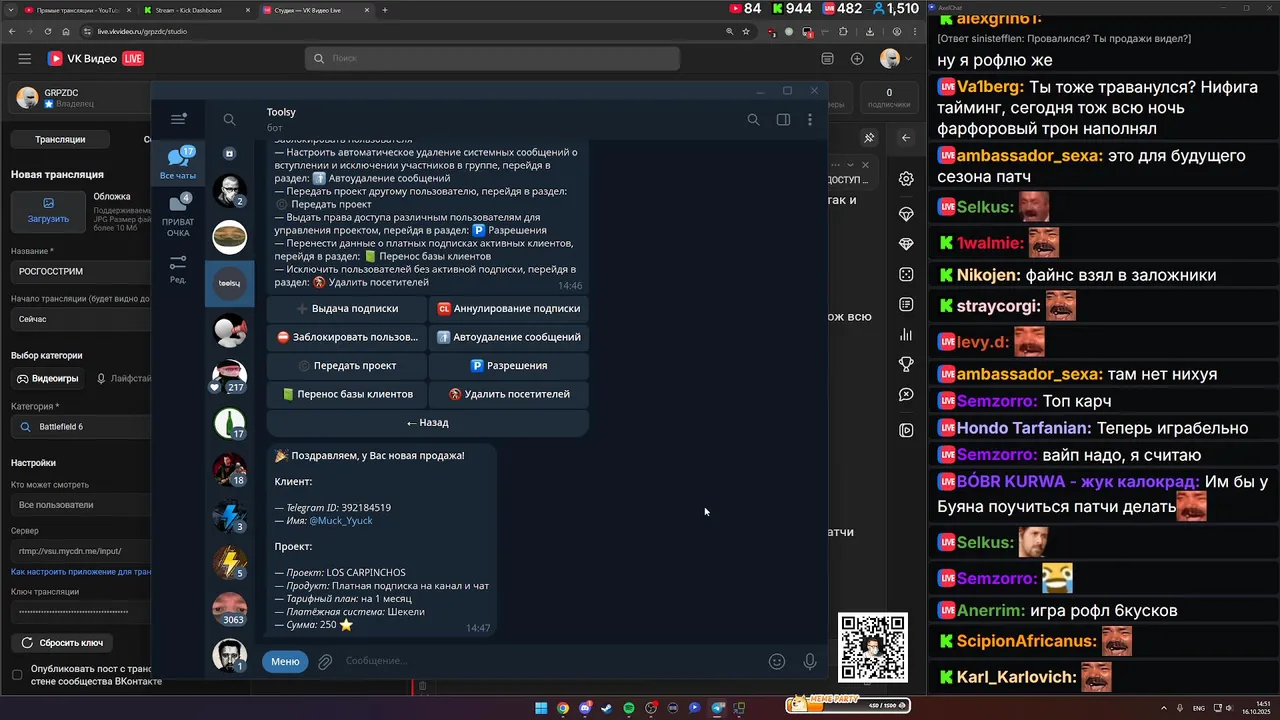The image size is (1280, 720).
Task: Open category field showing Battlefield 6
Action: (80, 427)
